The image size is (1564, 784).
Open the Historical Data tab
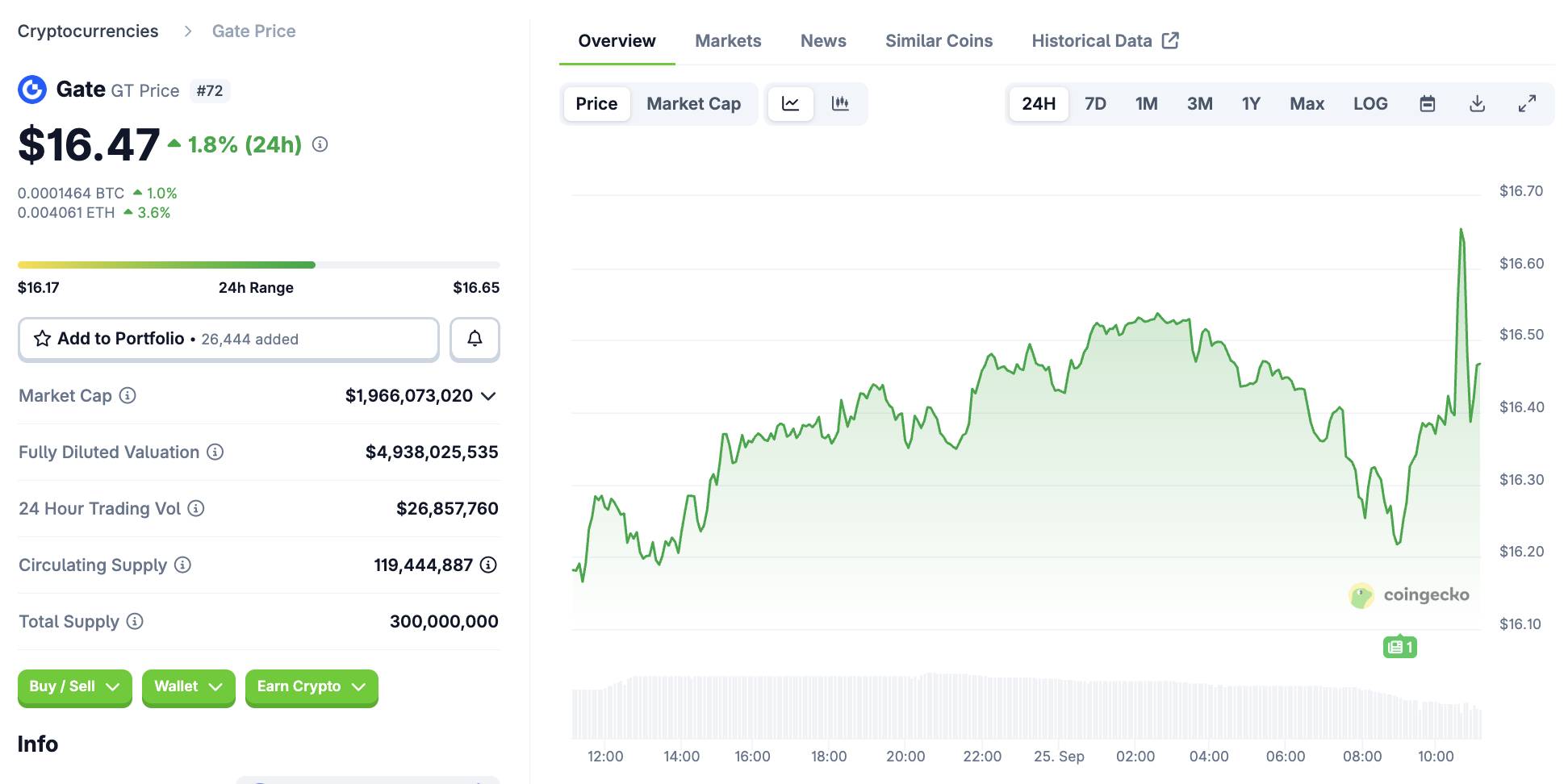tap(1105, 40)
